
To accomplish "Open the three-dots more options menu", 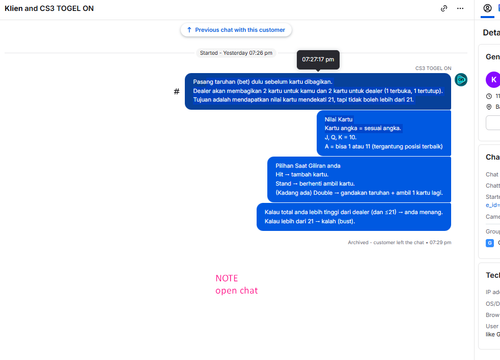I will tap(460, 8).
